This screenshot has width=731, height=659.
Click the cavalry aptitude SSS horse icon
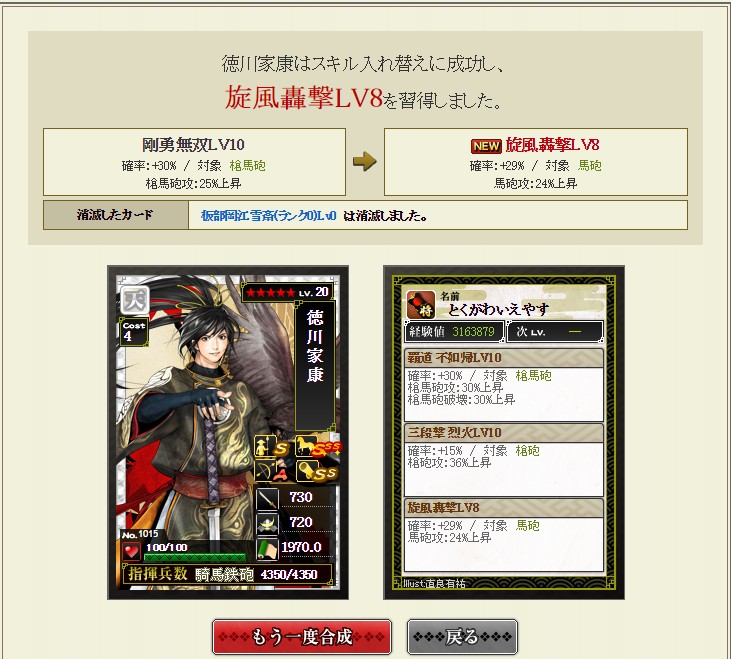point(318,446)
